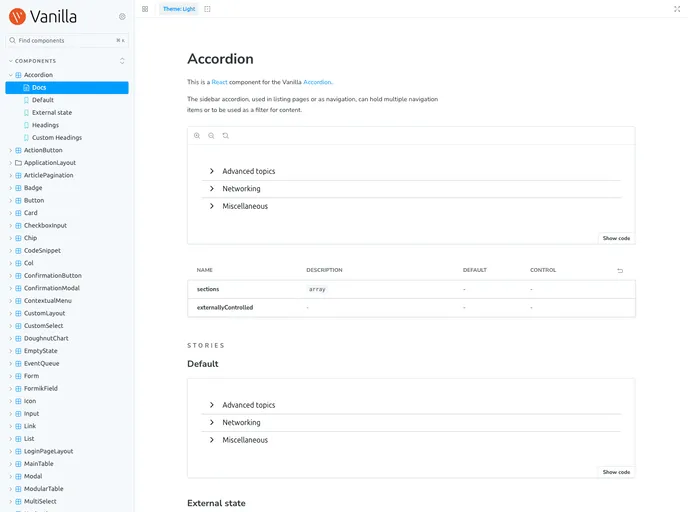Click the EmptyState component icon
Screen dimensions: 688x512
click(18, 351)
